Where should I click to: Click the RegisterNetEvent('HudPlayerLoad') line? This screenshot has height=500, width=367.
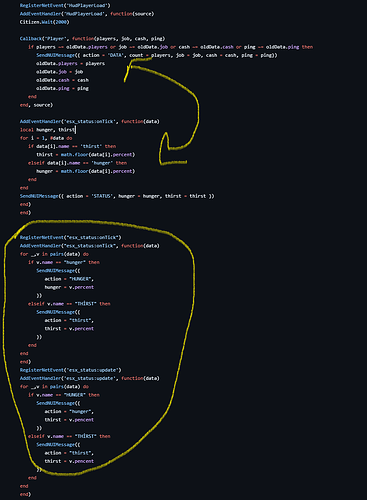coord(65,5)
